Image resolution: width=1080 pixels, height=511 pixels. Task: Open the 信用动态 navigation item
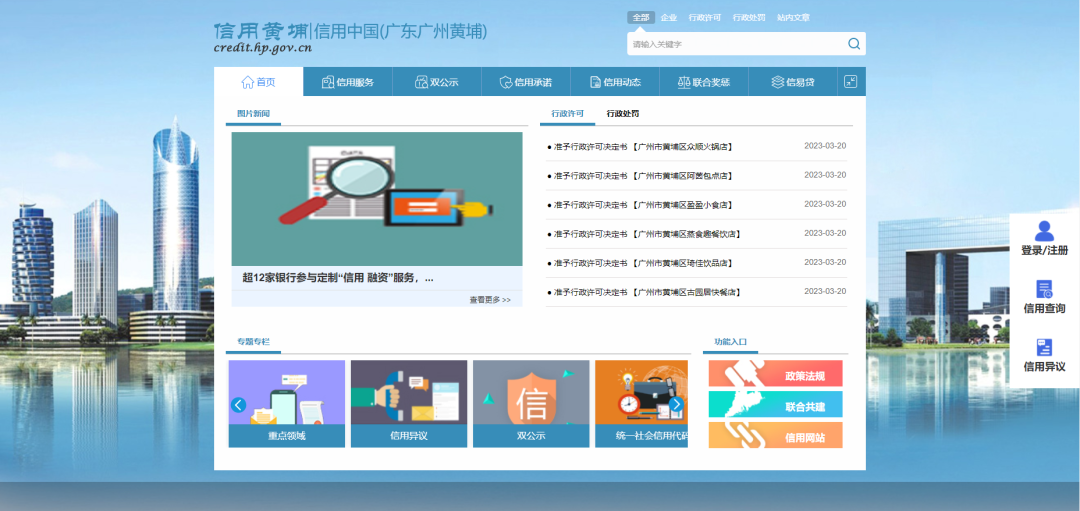coord(615,82)
